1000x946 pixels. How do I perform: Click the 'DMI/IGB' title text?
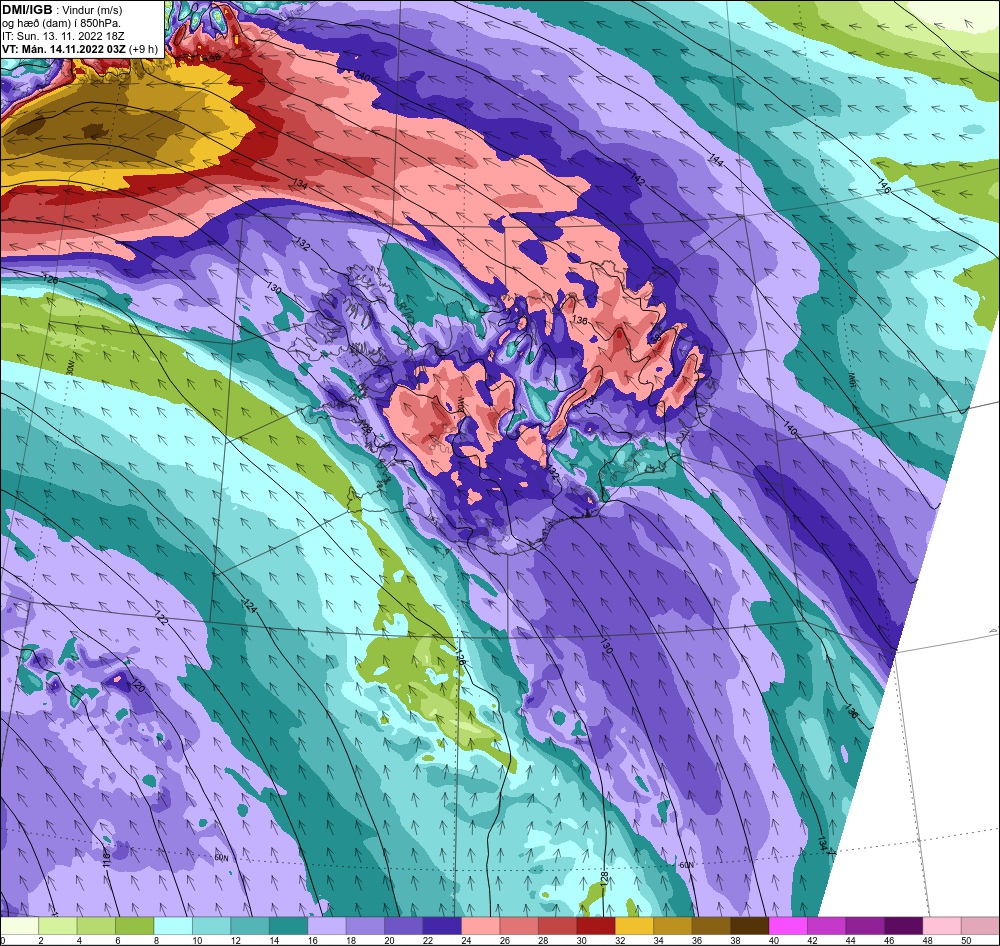(x=27, y=10)
